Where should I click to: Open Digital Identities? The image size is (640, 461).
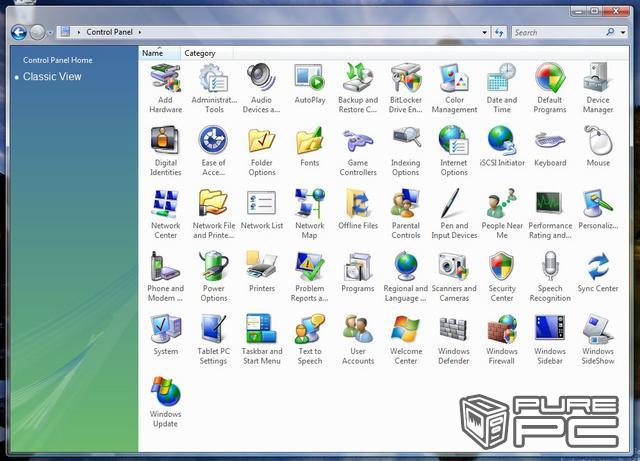[165, 151]
